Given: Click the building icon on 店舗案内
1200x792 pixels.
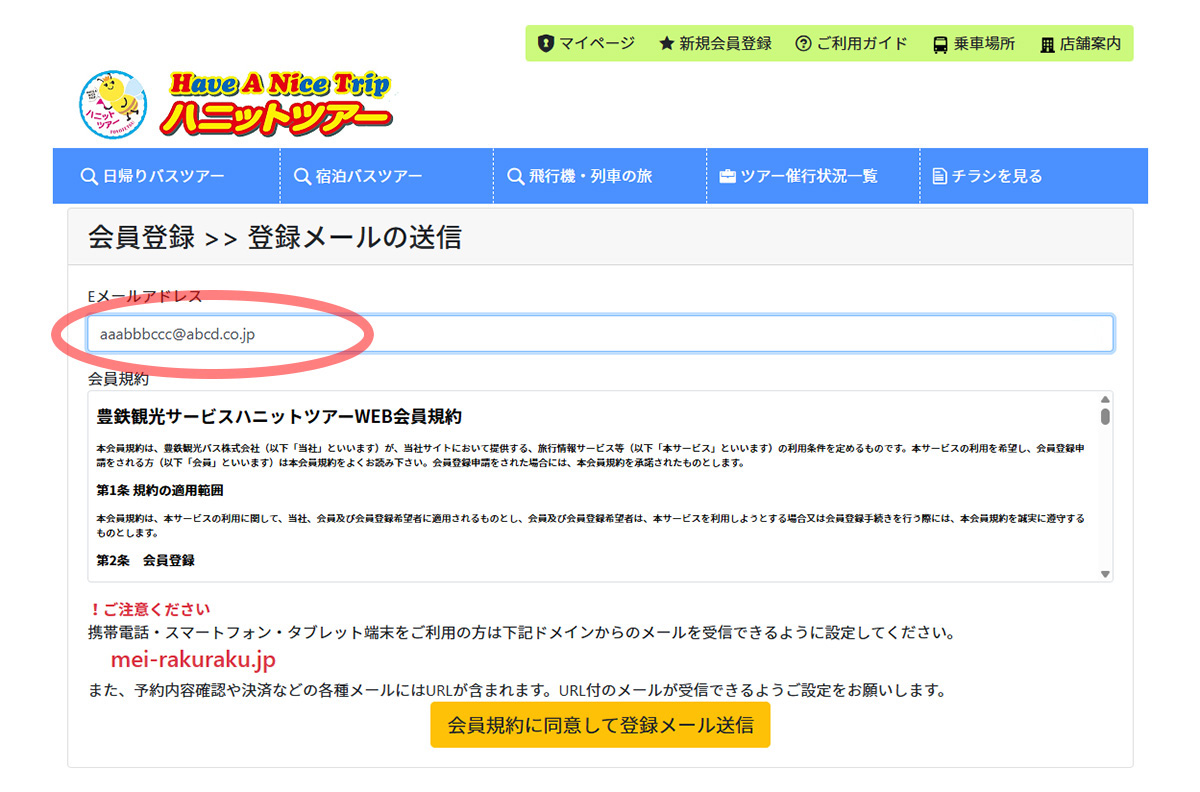Looking at the screenshot, I should (1047, 44).
